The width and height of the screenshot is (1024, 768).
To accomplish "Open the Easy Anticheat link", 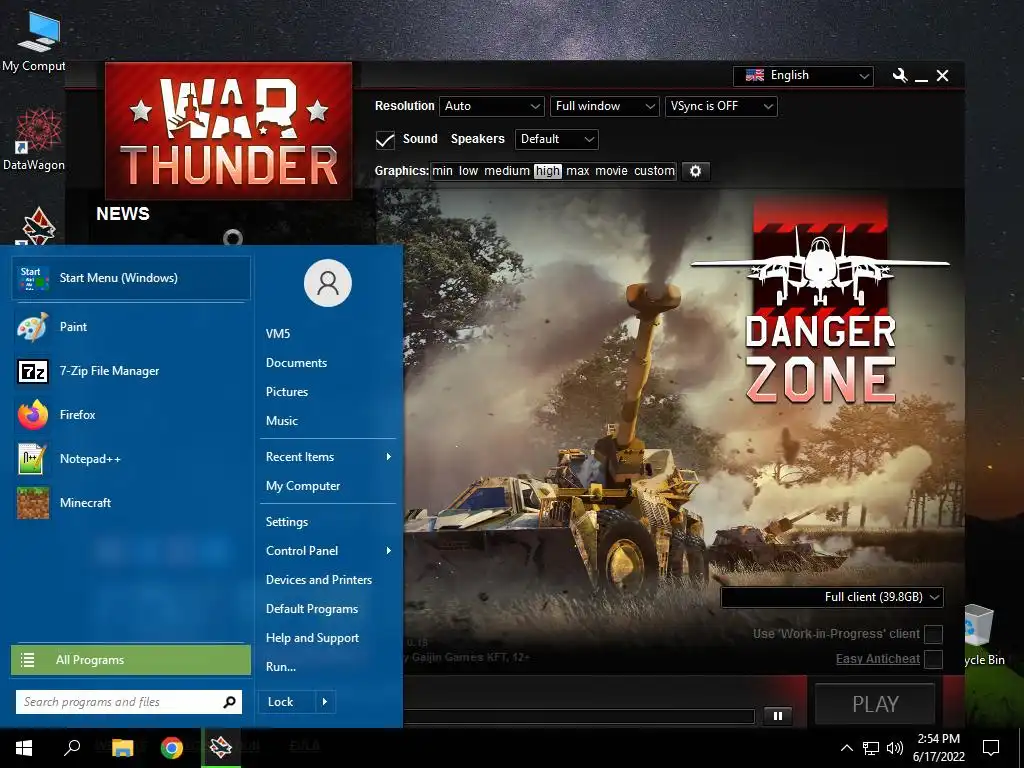I will pos(878,659).
